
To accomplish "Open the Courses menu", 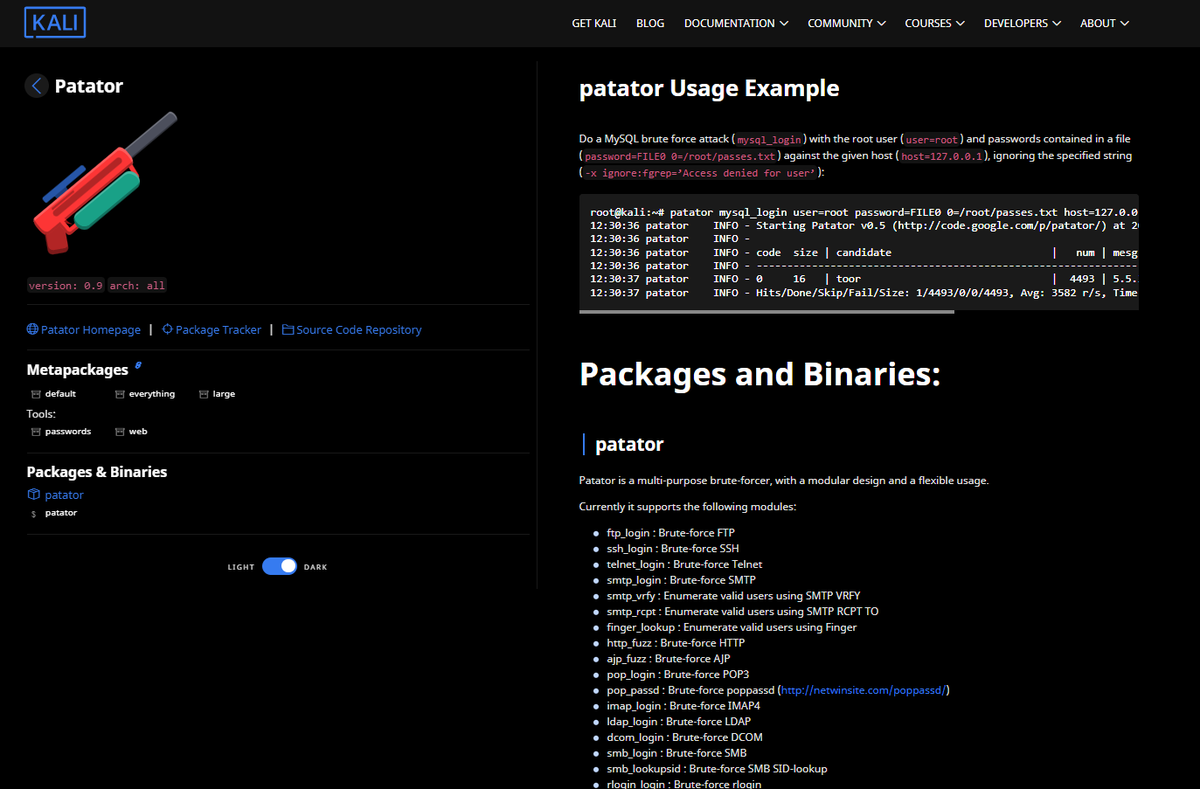I will tap(935, 23).
